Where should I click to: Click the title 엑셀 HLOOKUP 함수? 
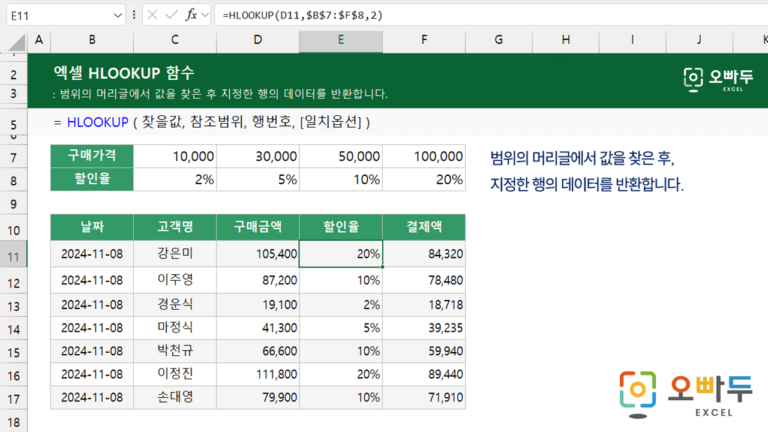[x=124, y=73]
